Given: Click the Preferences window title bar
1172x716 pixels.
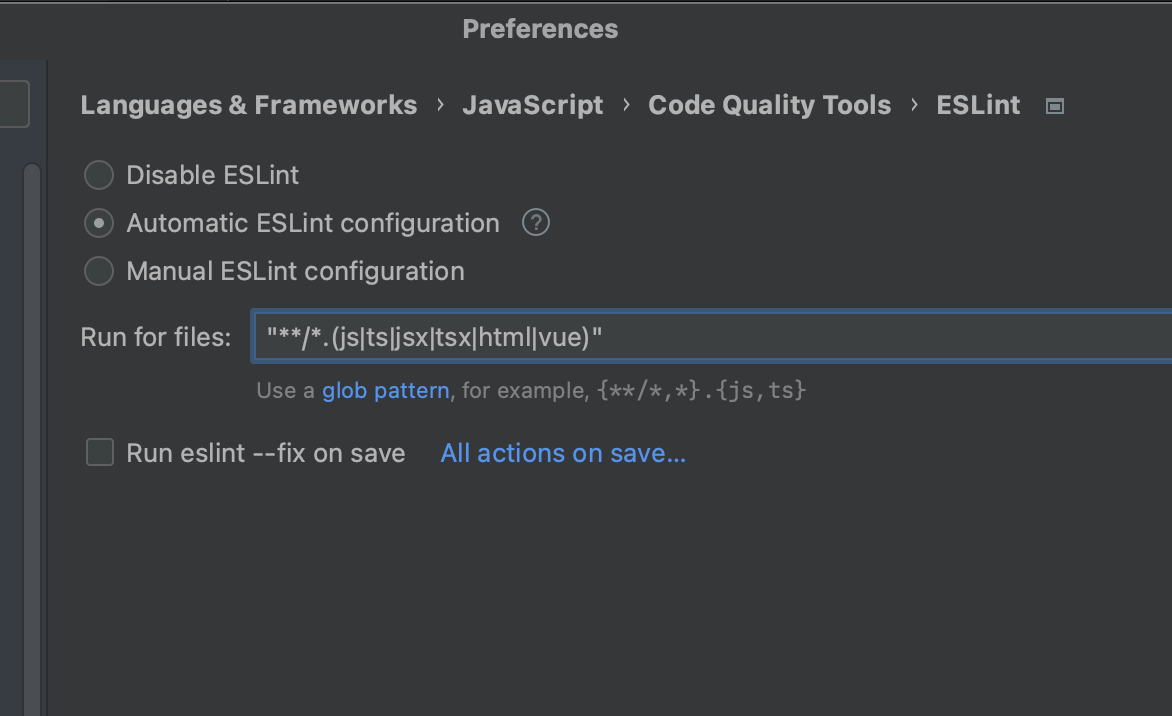Looking at the screenshot, I should [540, 29].
